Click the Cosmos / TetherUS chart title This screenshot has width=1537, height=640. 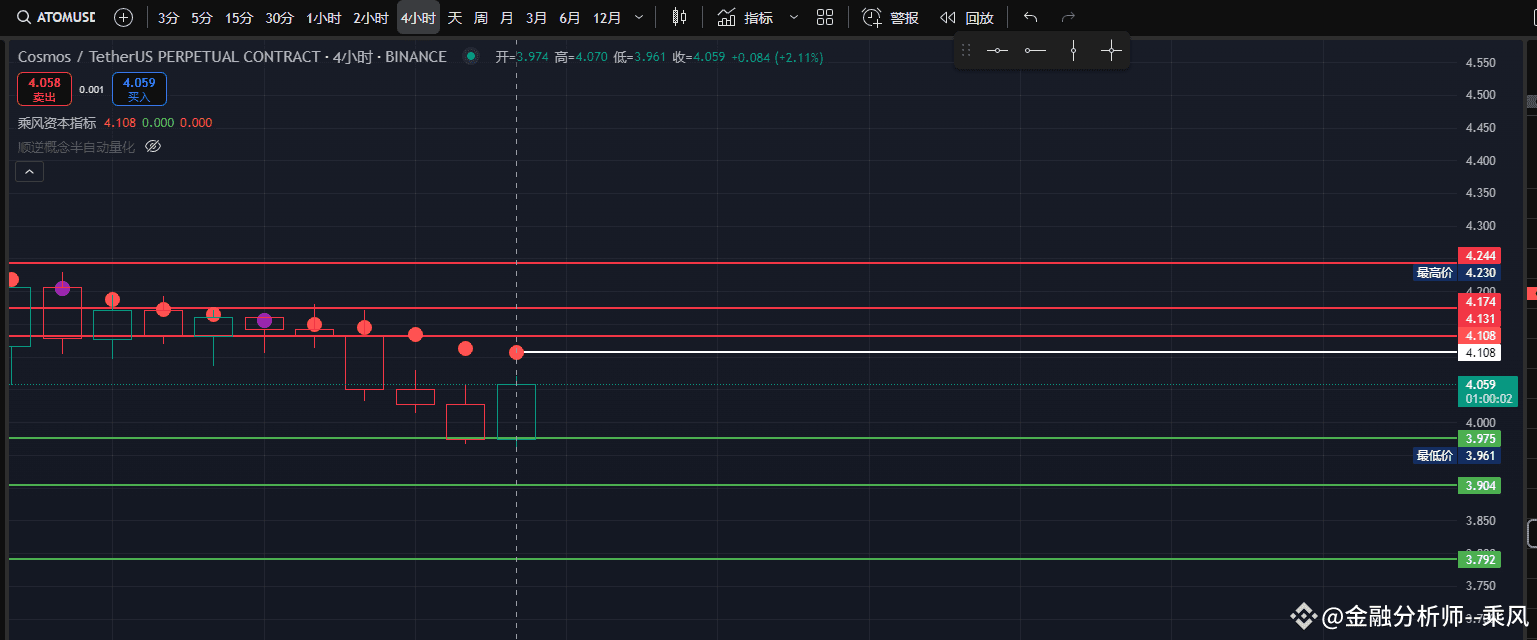click(x=232, y=57)
